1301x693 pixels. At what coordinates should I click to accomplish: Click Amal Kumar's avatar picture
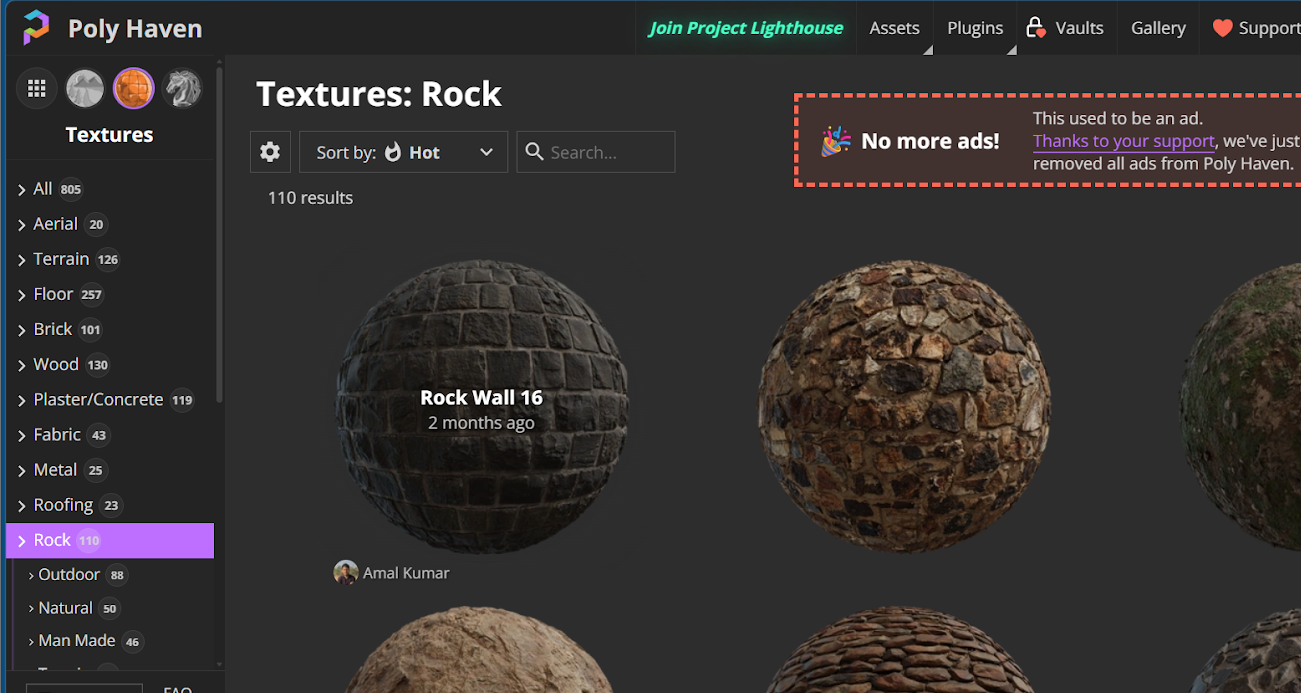point(346,573)
